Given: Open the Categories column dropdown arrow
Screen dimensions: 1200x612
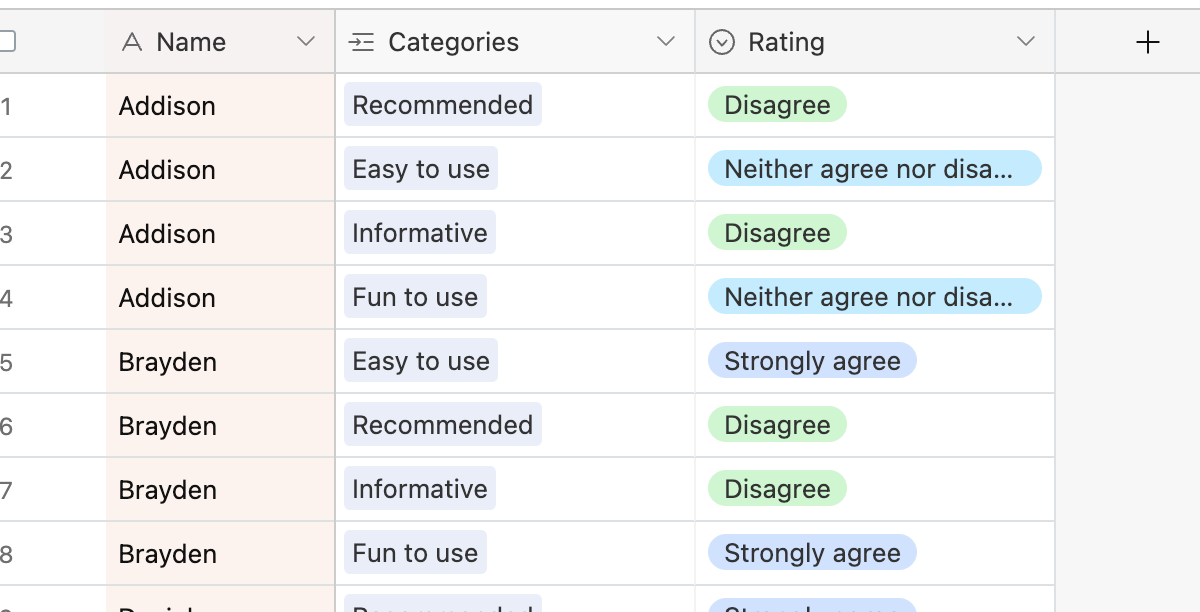Looking at the screenshot, I should [666, 42].
